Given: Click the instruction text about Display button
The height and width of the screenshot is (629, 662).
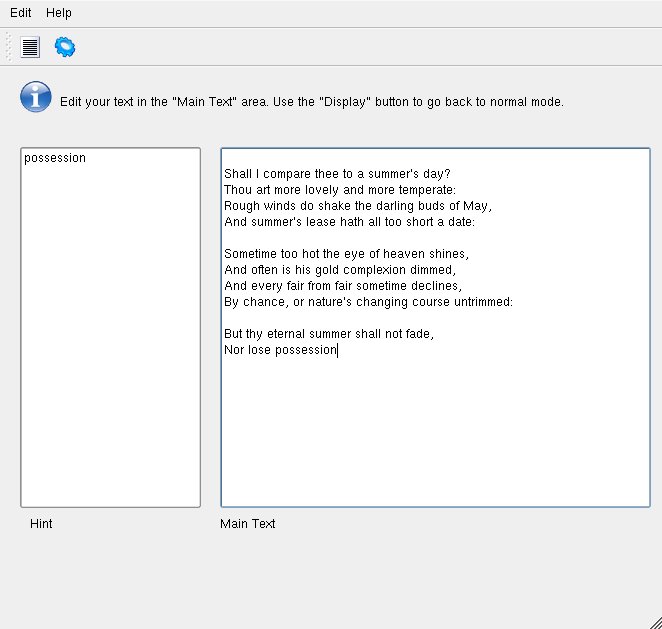Looking at the screenshot, I should 312,102.
